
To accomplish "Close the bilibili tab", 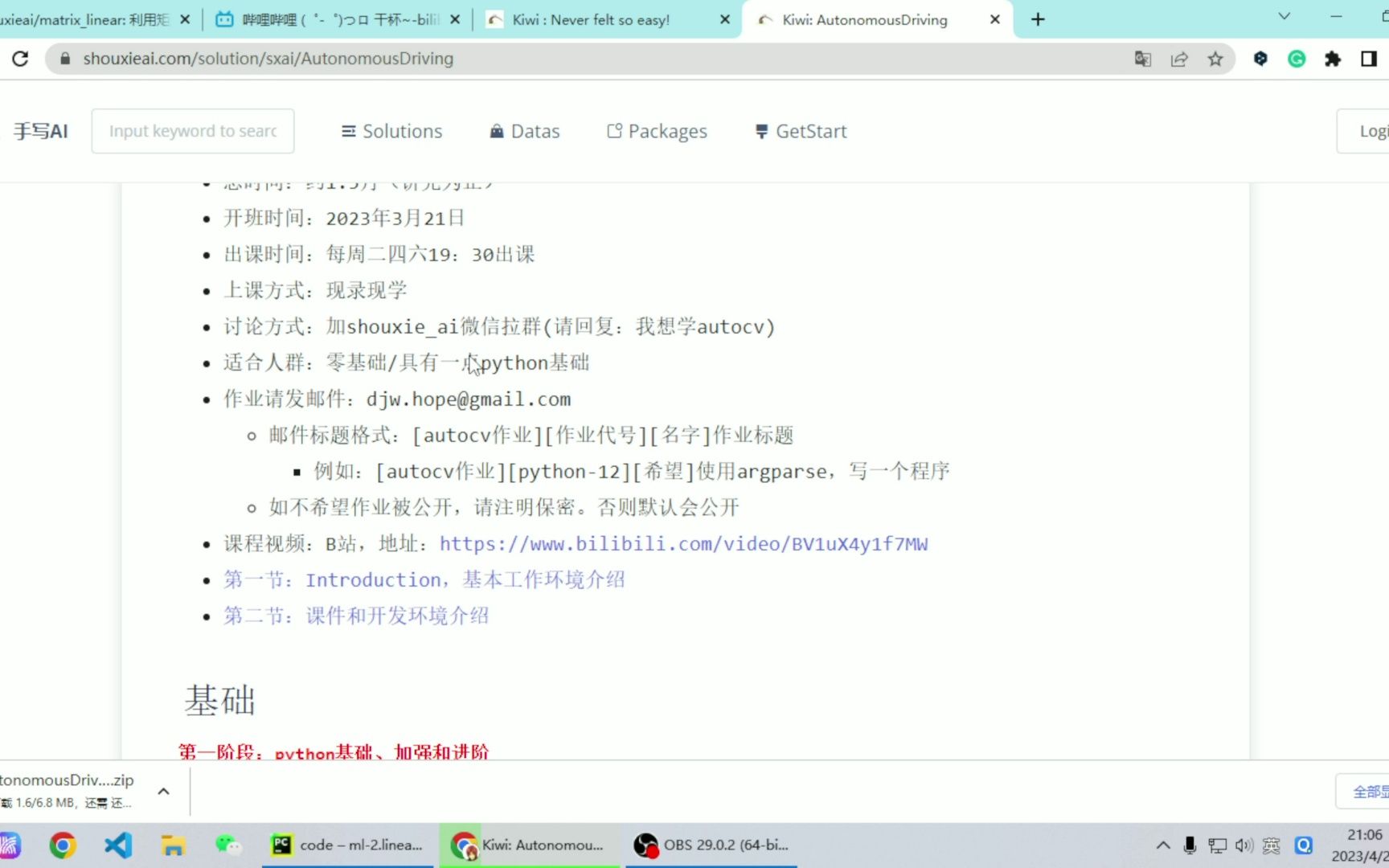I will (455, 20).
